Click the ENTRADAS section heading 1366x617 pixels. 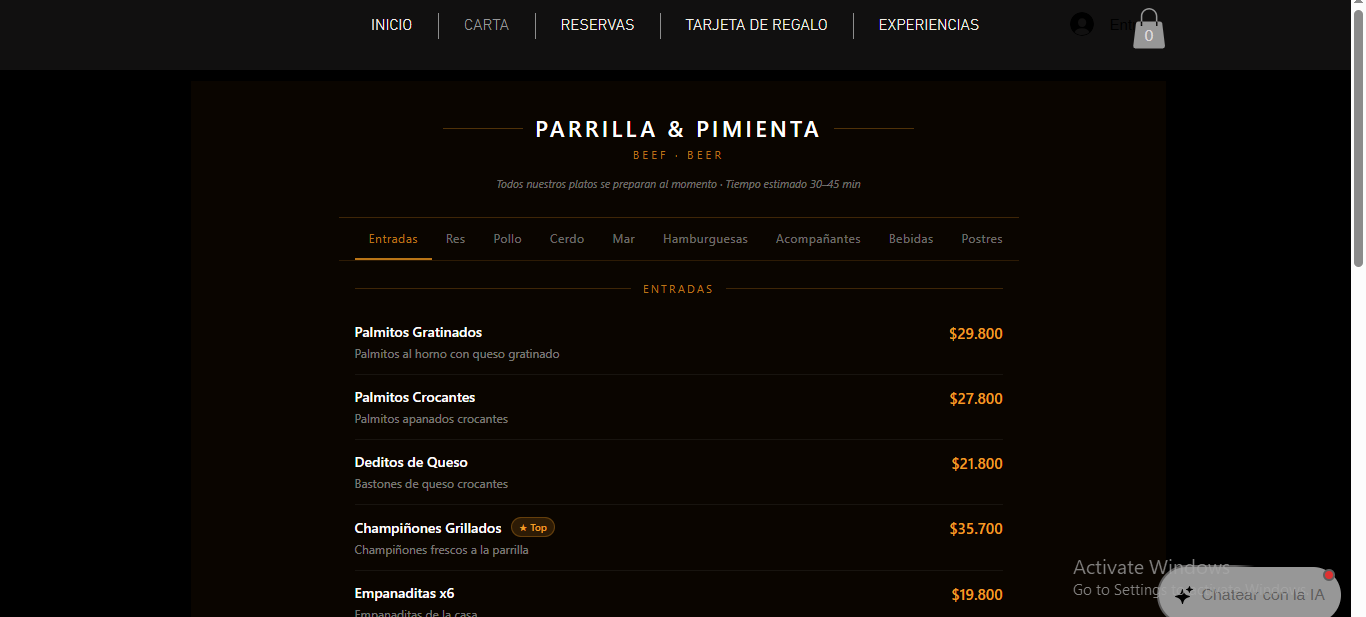click(678, 289)
